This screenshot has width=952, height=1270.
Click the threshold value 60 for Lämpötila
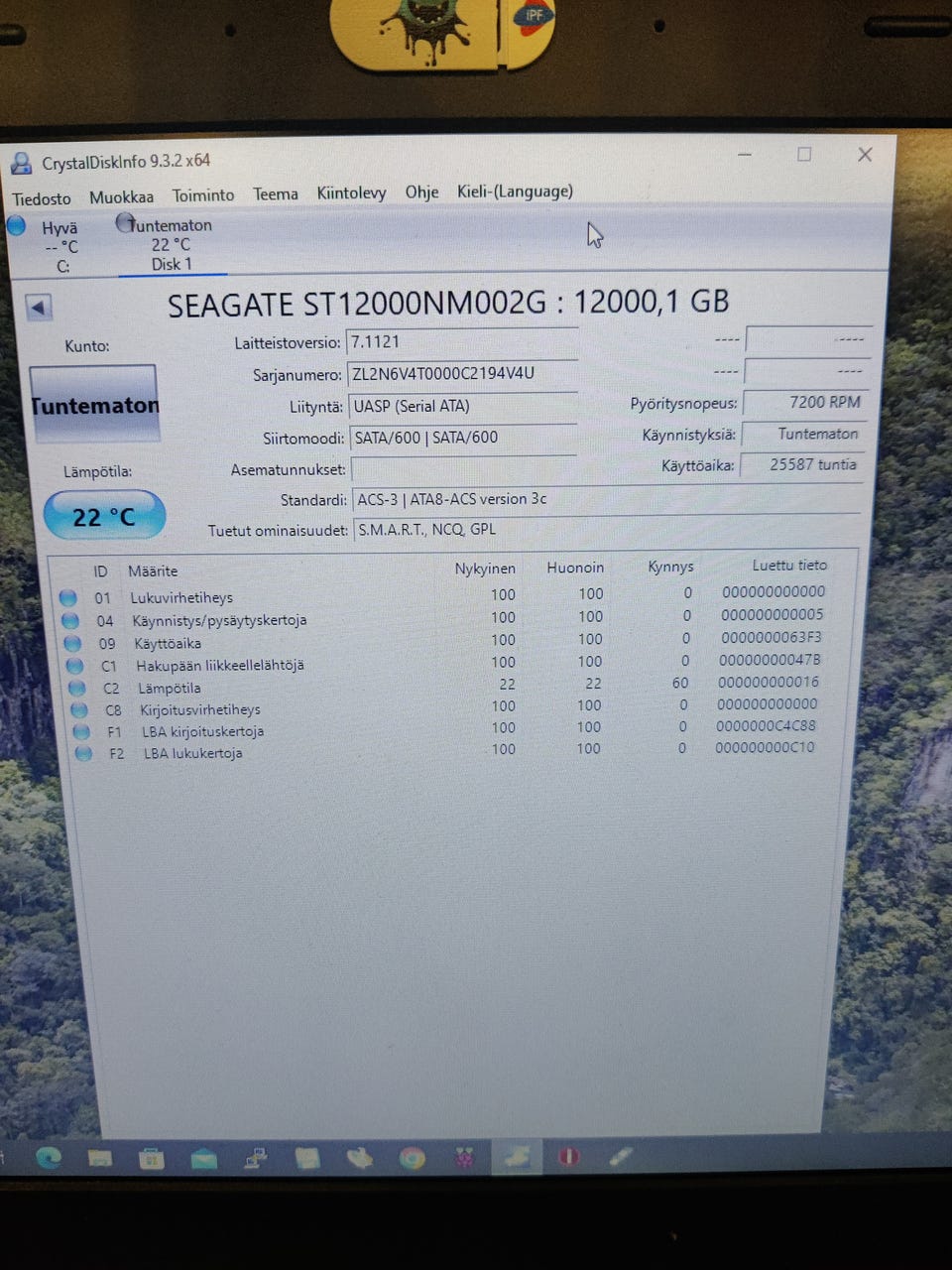click(680, 683)
